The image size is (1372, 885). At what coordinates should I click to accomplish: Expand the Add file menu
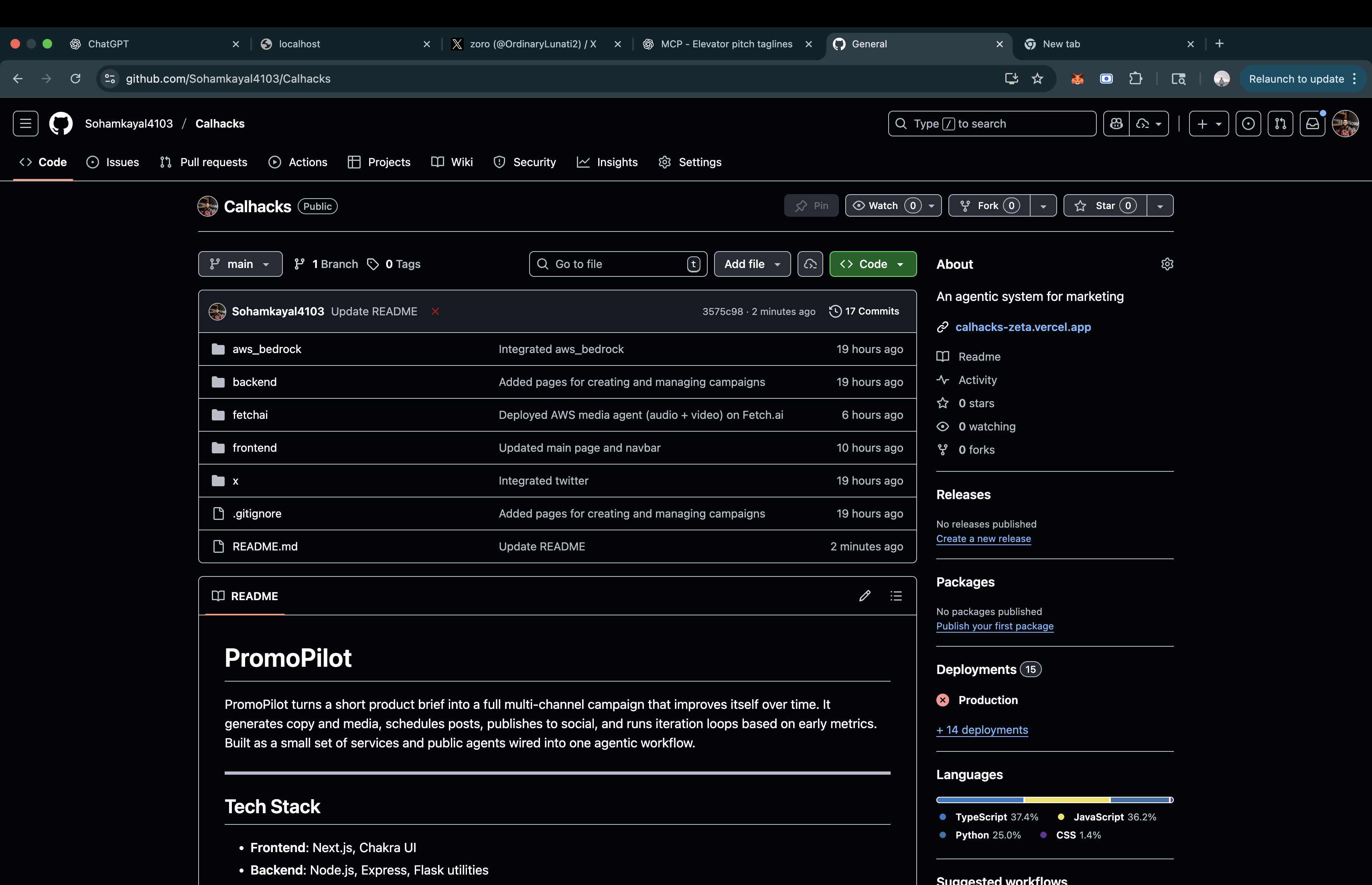pyautogui.click(x=752, y=264)
